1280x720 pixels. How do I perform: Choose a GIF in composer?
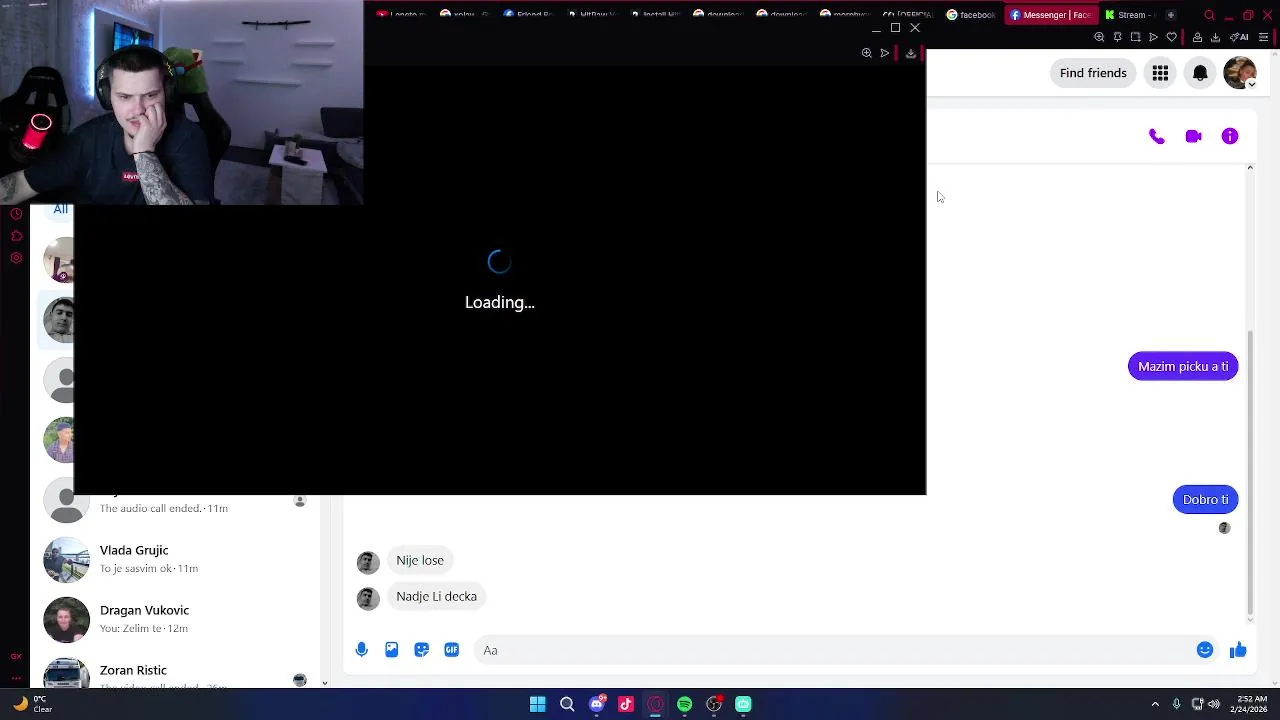pyautogui.click(x=452, y=650)
